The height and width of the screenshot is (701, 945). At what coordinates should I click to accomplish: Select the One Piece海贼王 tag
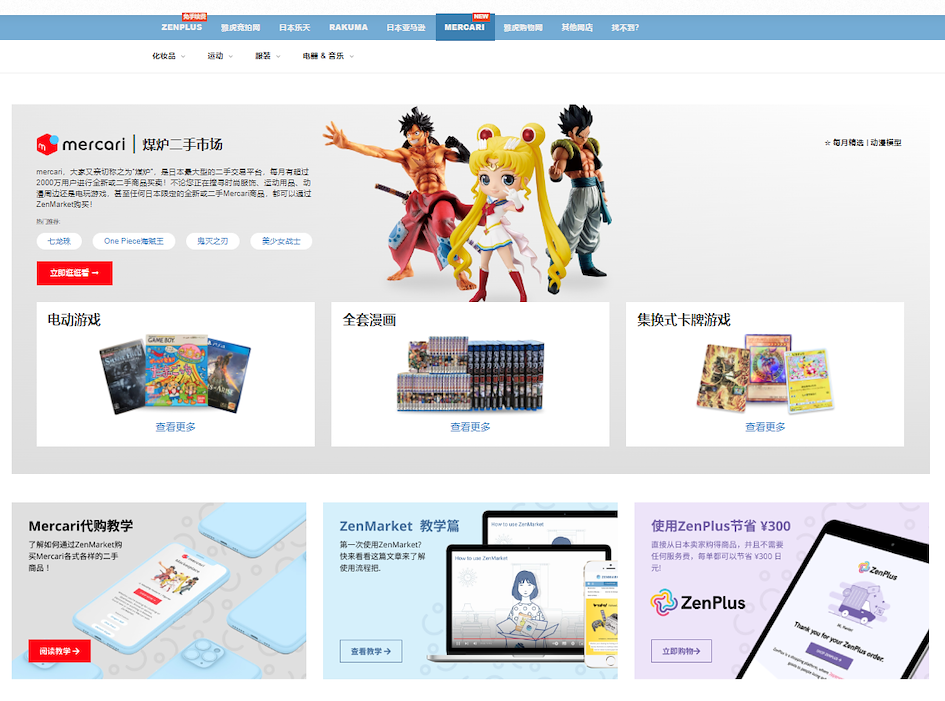point(134,241)
